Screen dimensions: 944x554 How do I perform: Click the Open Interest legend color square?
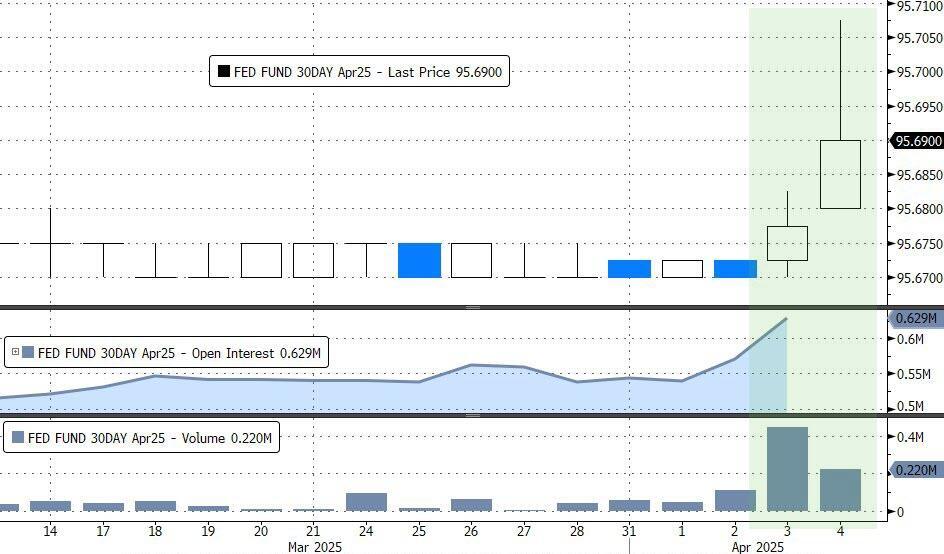coord(28,352)
